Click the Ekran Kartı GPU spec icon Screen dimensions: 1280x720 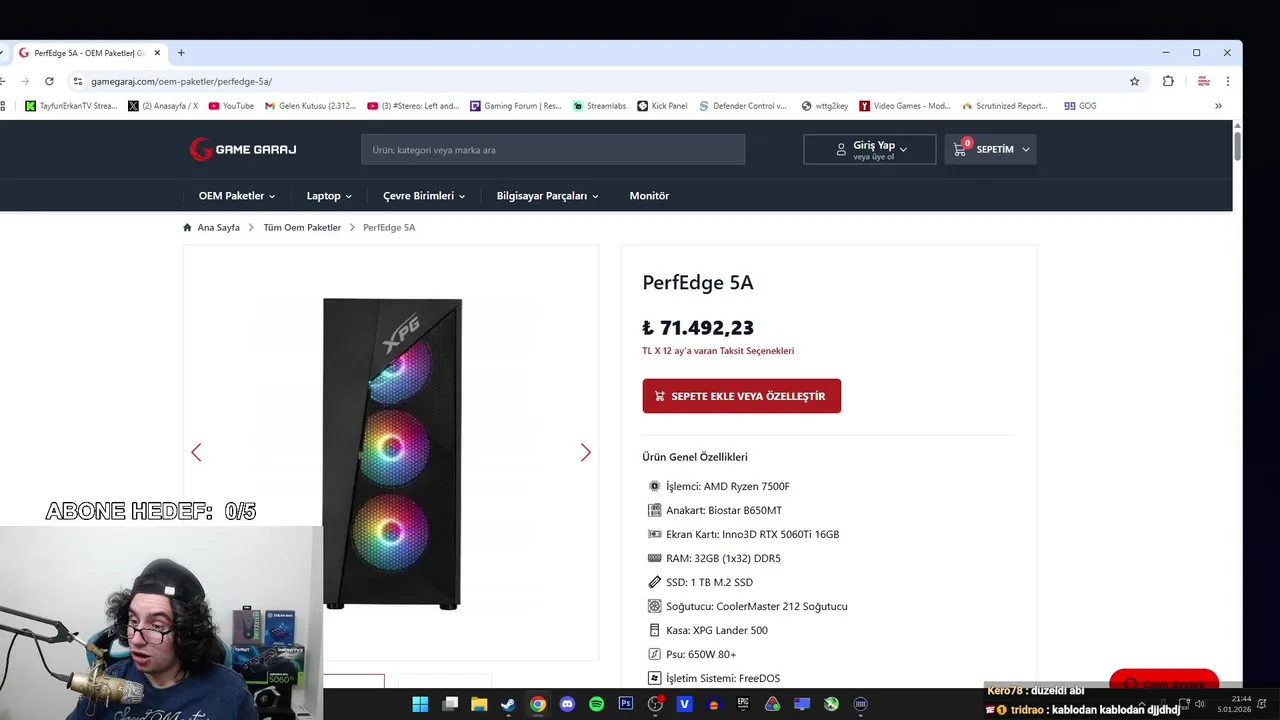click(x=654, y=534)
